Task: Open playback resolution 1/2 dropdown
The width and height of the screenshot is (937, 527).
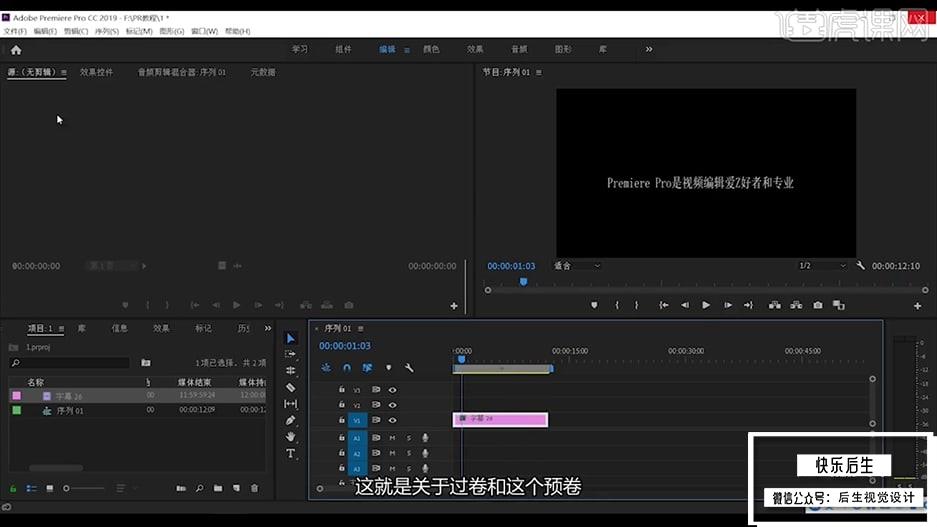Action: point(822,266)
